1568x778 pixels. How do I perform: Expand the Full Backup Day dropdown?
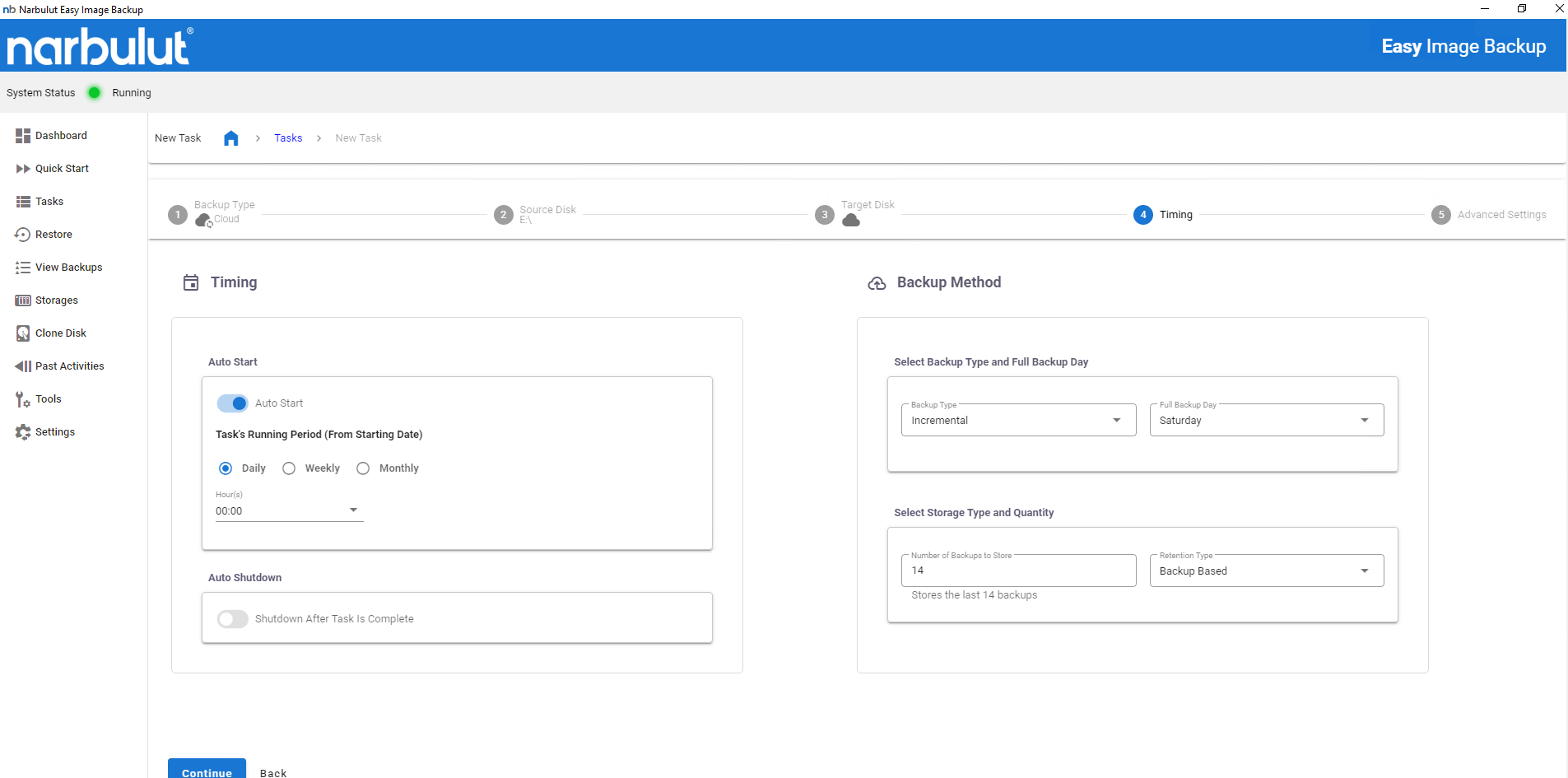[1266, 421]
